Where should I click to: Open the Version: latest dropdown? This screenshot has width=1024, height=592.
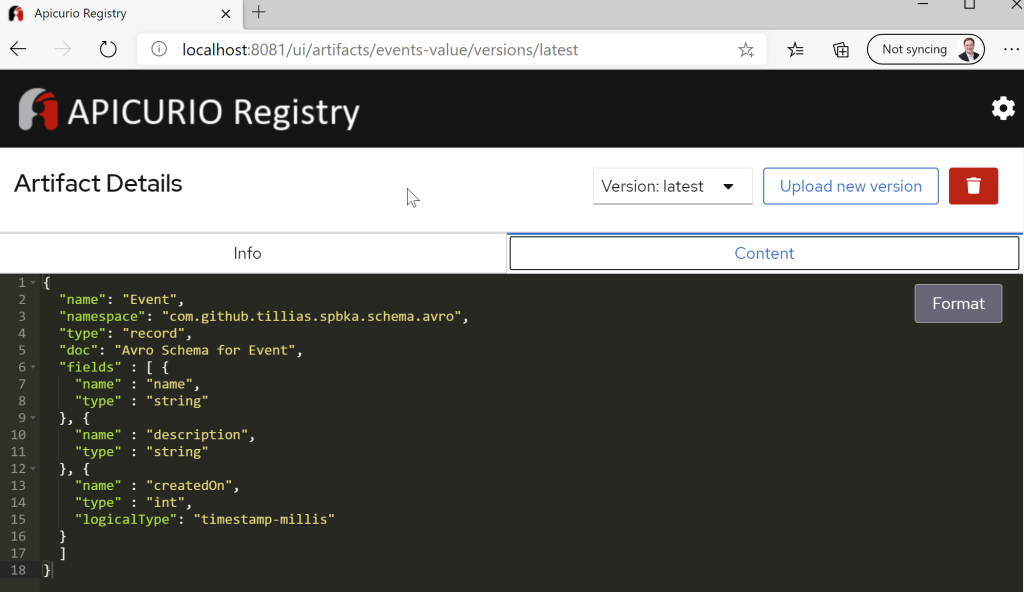[672, 186]
